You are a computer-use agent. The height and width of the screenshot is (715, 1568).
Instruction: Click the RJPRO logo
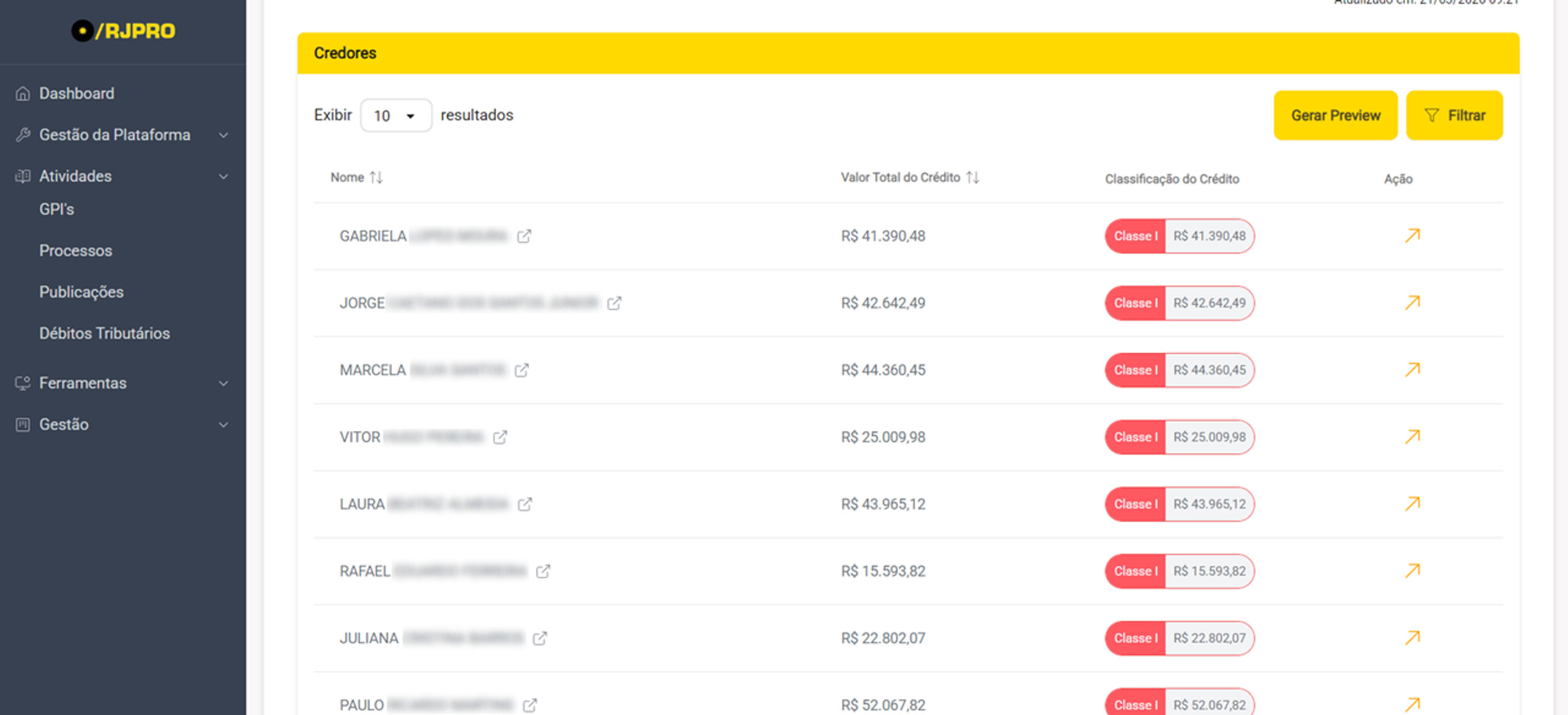coord(123,31)
